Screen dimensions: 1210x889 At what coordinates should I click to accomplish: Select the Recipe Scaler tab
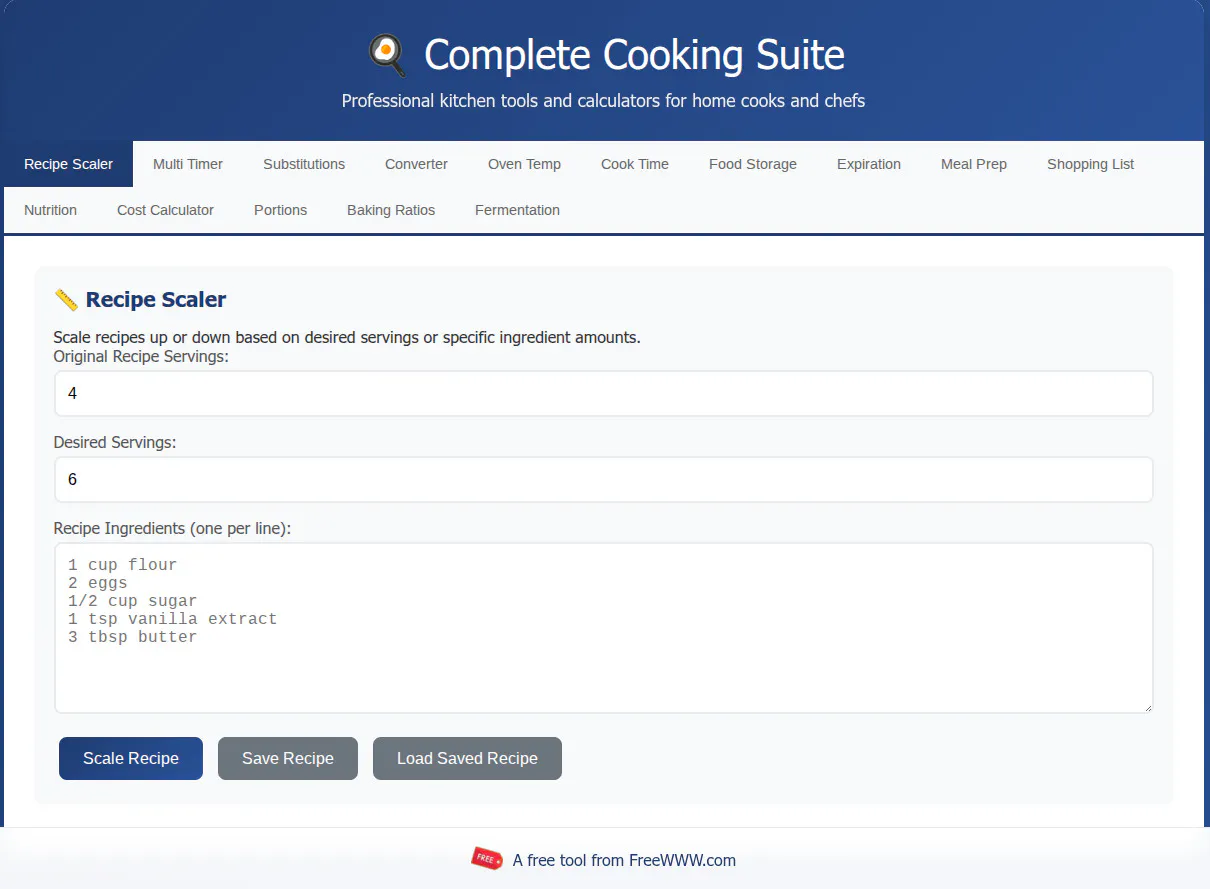click(x=68, y=164)
